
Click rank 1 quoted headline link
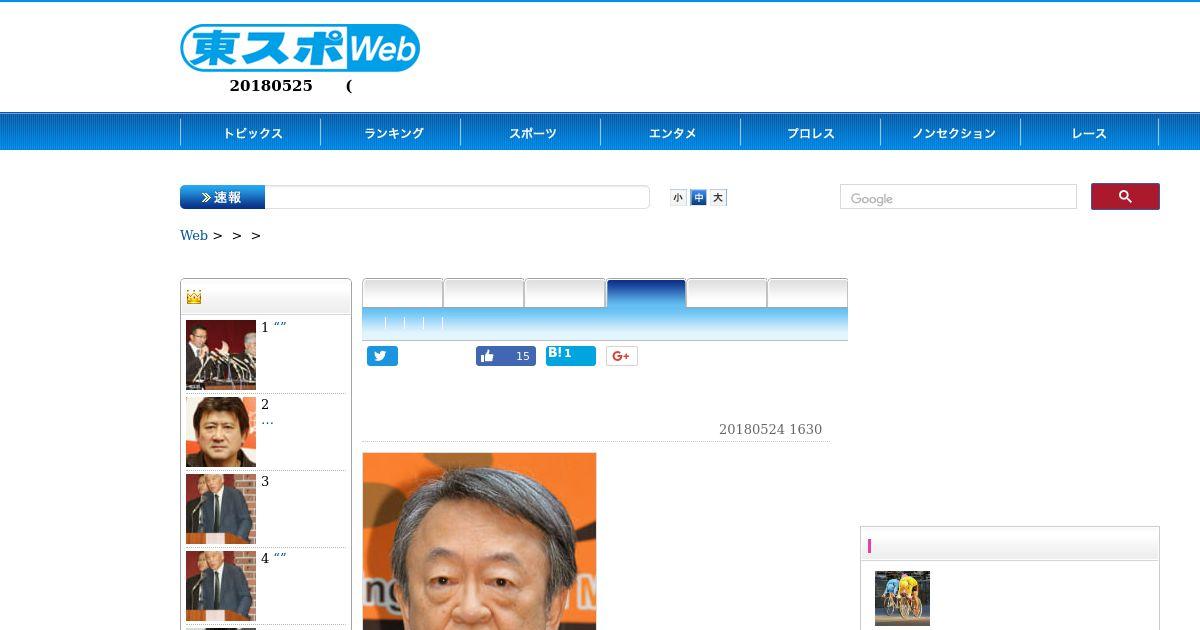[280, 327]
